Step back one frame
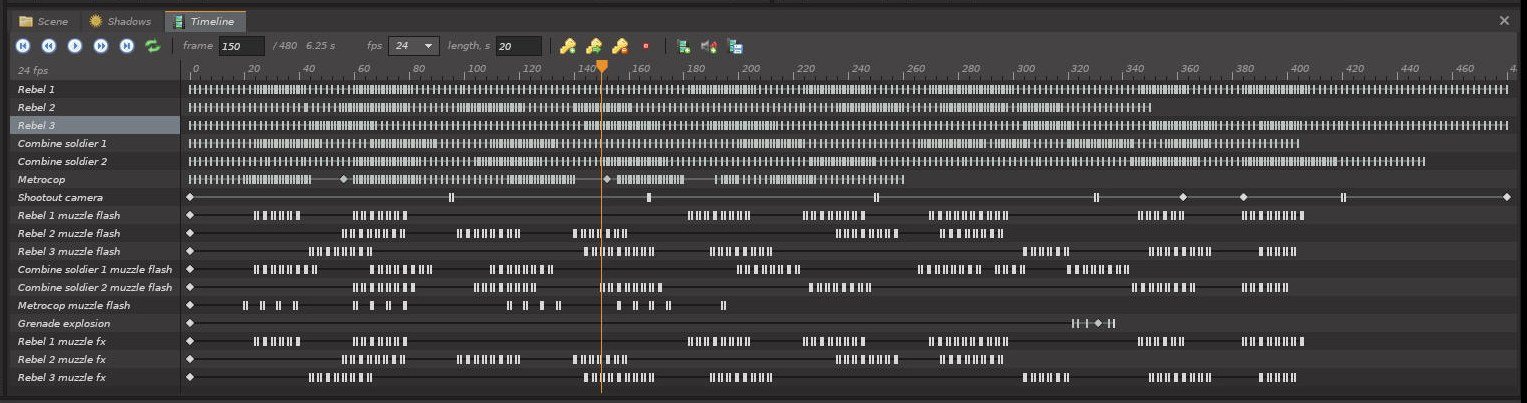The width and height of the screenshot is (1527, 403). pyautogui.click(x=48, y=46)
